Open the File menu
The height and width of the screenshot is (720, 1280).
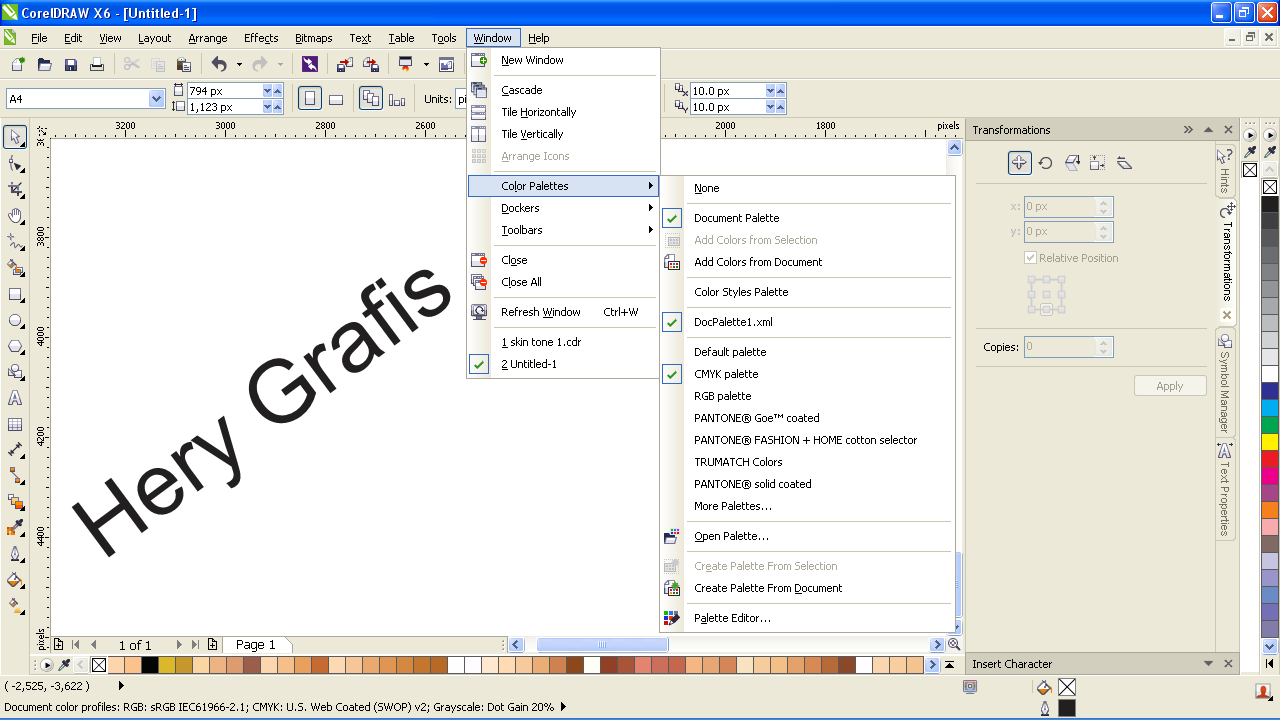tap(39, 38)
